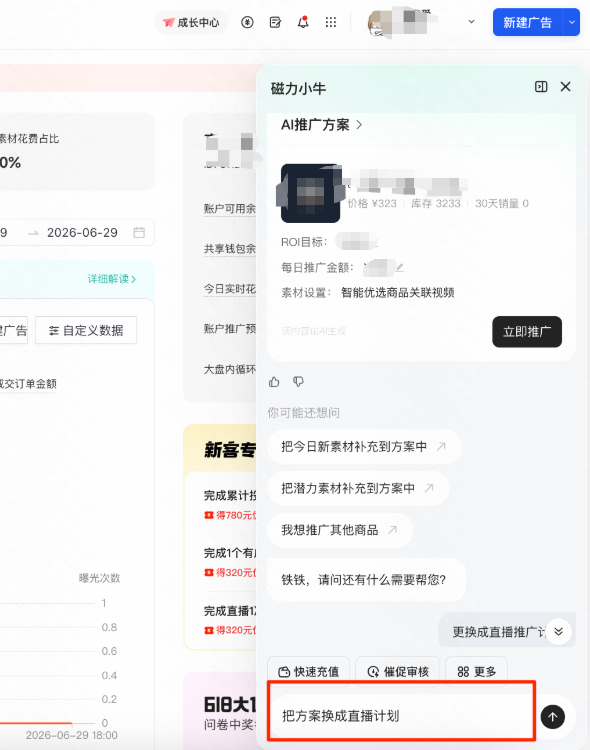Give a thumbs-up to the answer
The width and height of the screenshot is (590, 750).
(x=274, y=382)
